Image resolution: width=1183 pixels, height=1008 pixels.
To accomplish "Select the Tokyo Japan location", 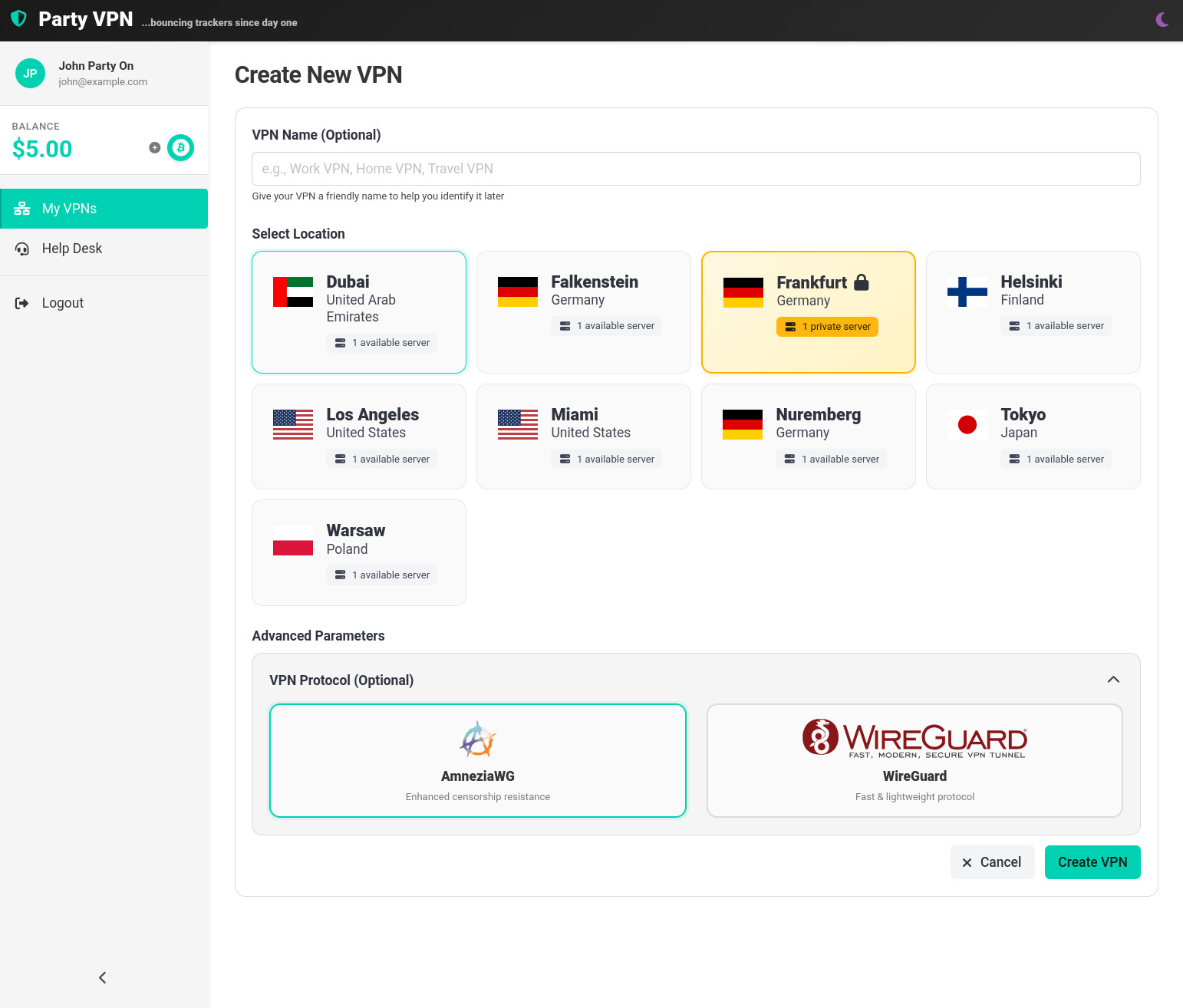I will pos(1032,436).
